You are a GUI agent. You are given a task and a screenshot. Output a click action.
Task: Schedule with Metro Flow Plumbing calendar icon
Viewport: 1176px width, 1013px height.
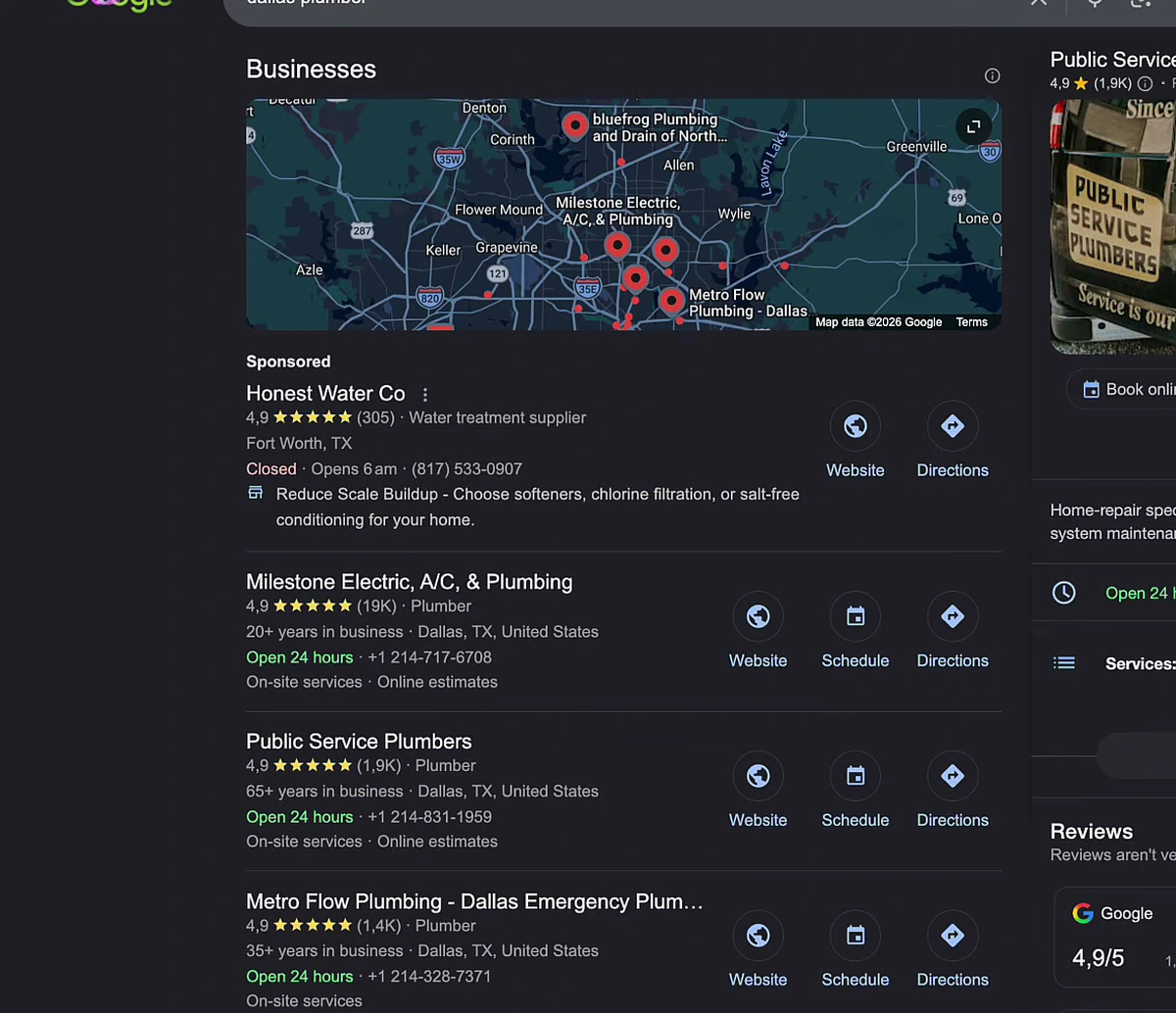pos(856,936)
